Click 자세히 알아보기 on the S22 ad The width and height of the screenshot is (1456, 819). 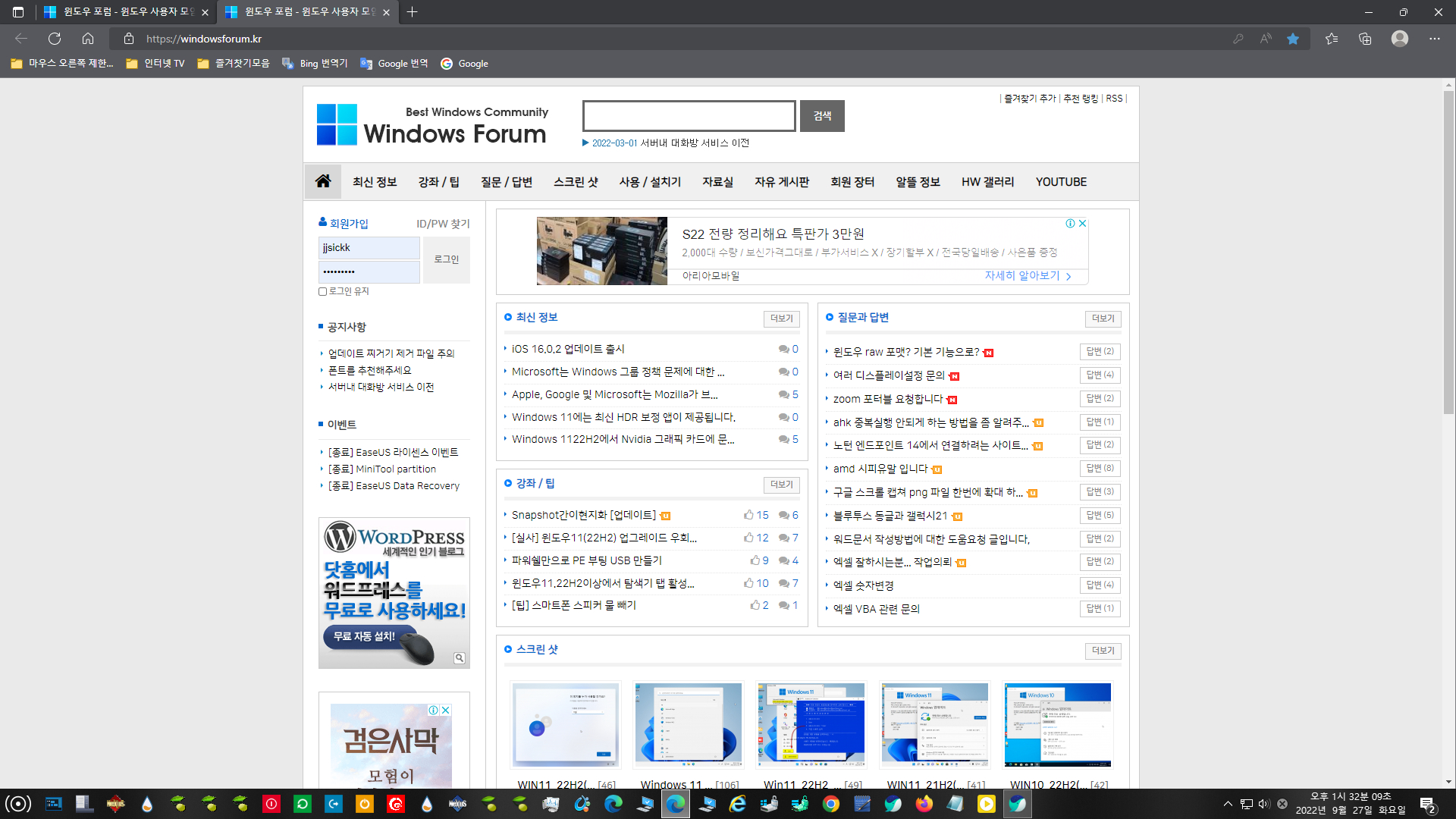(x=1028, y=276)
